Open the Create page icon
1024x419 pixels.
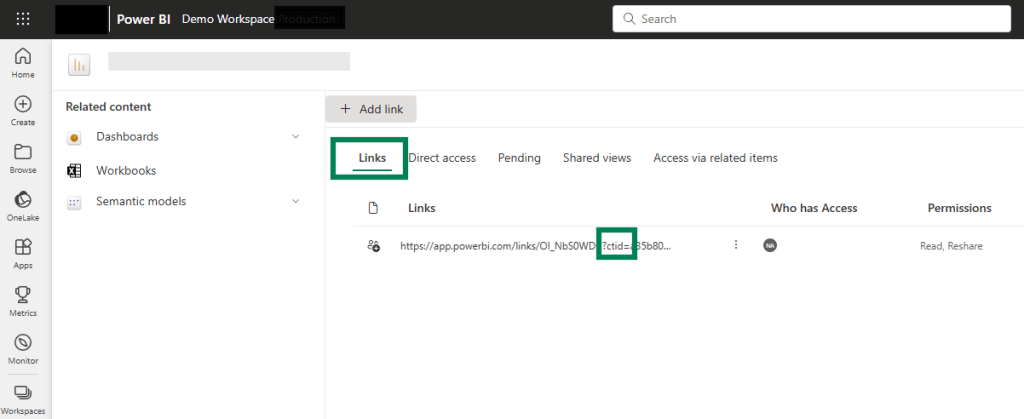(x=23, y=110)
